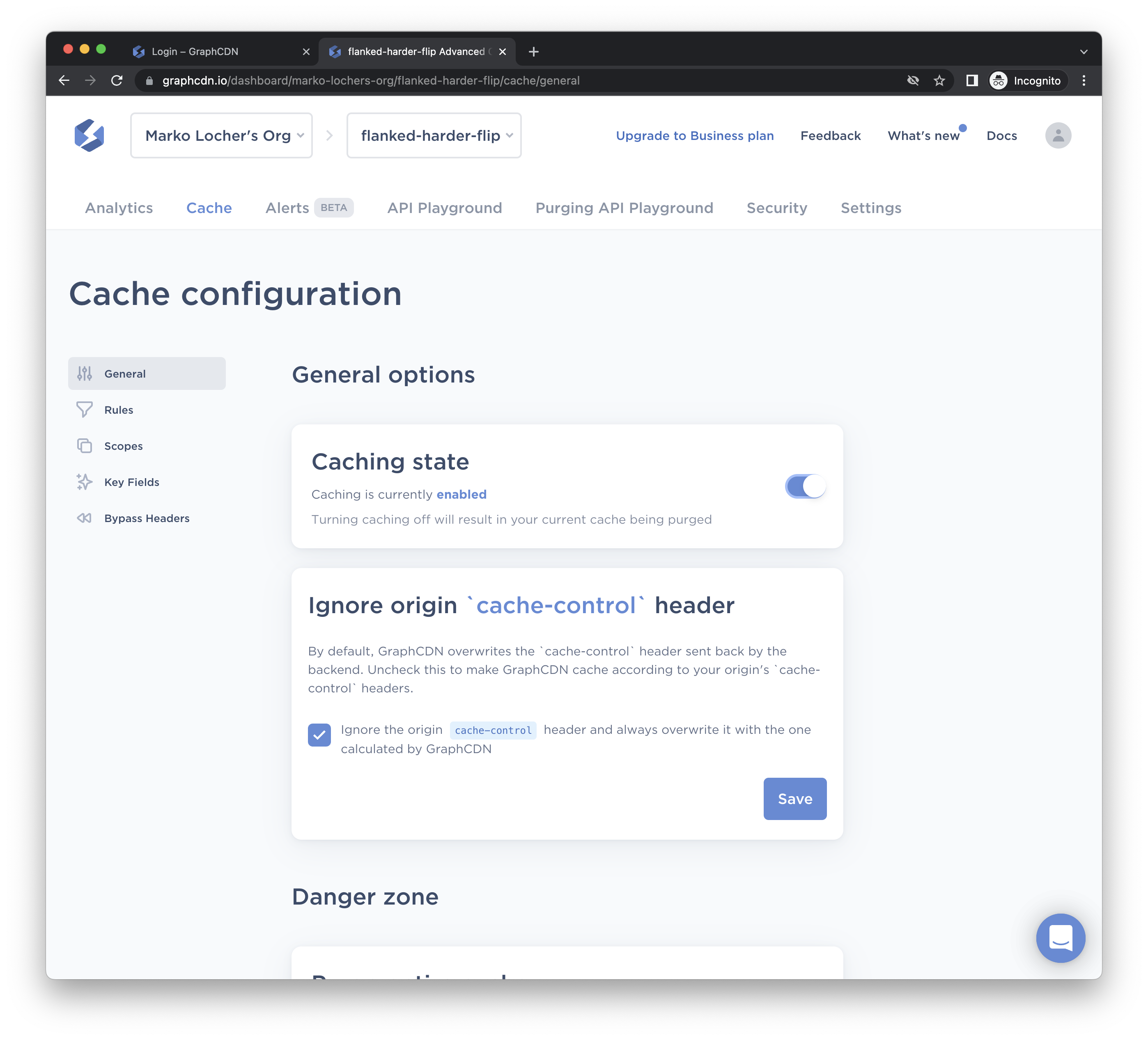Screen dimensions: 1148x1040
Task: Click the Scopes copy icon
Action: pos(84,446)
